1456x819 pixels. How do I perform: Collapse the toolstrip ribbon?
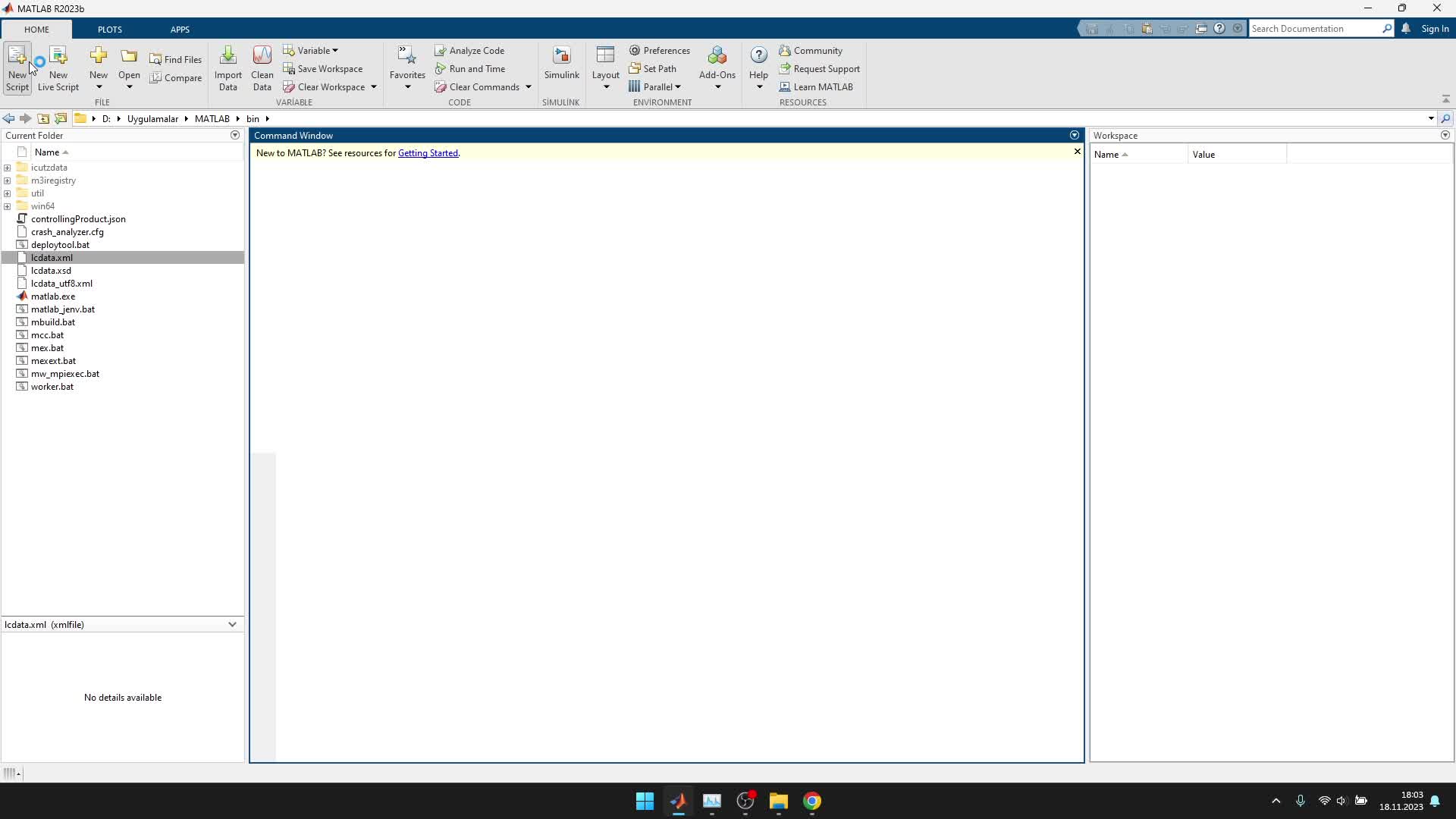tap(1445, 99)
